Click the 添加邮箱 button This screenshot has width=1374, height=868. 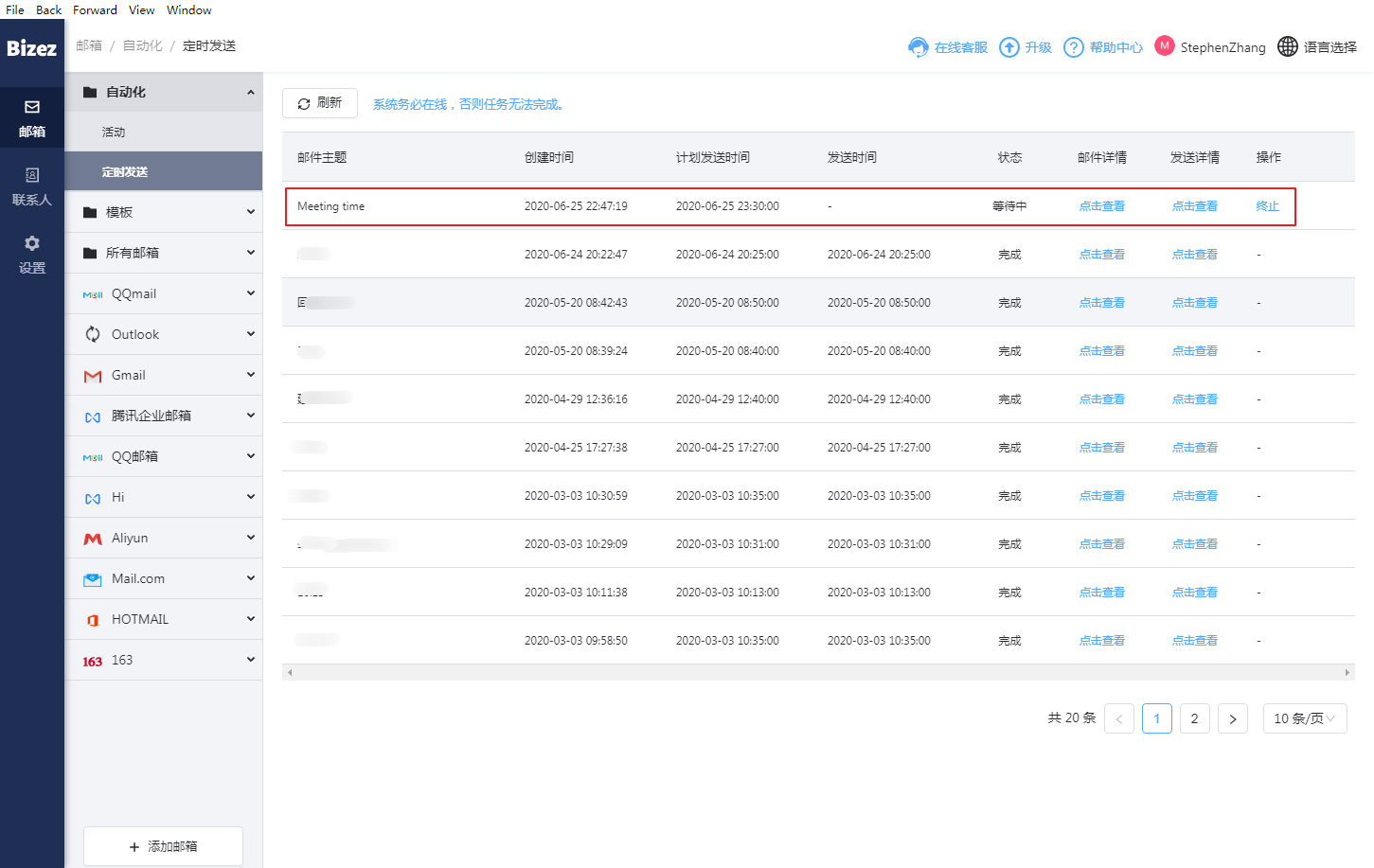(x=164, y=846)
